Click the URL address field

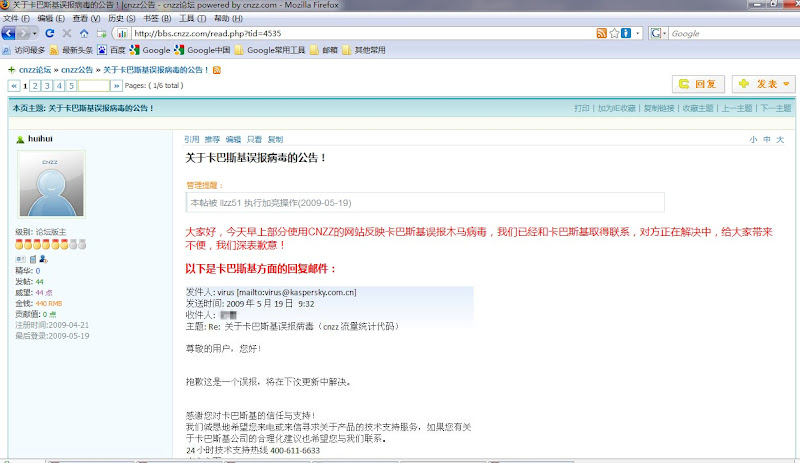[x=362, y=33]
